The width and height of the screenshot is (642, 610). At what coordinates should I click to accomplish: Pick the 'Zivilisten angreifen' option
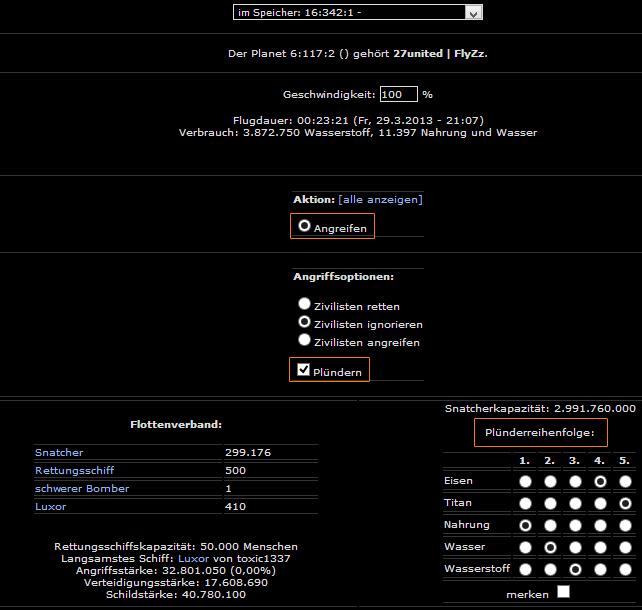[x=304, y=340]
